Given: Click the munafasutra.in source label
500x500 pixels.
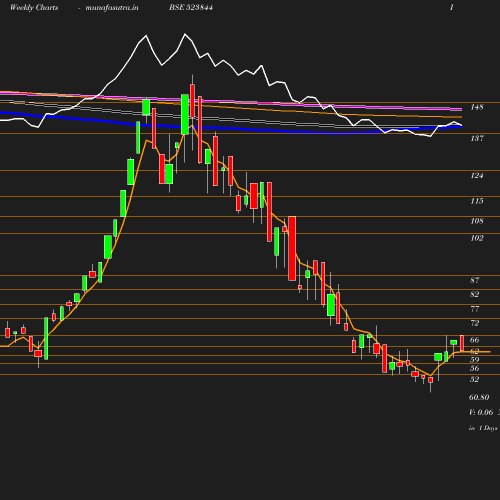Looking at the screenshot, I should 112,8.
